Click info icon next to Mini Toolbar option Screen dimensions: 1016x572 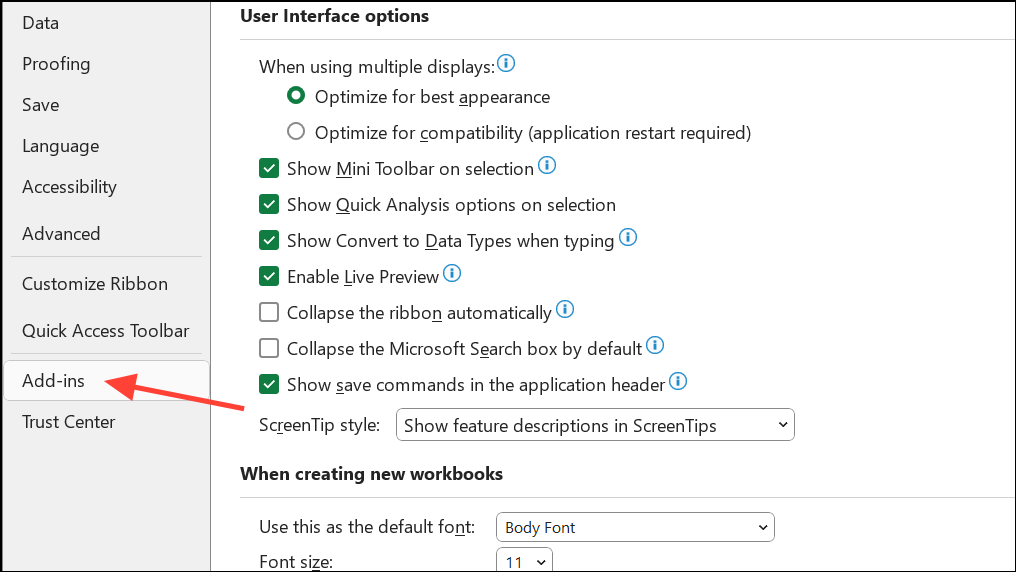click(x=547, y=165)
